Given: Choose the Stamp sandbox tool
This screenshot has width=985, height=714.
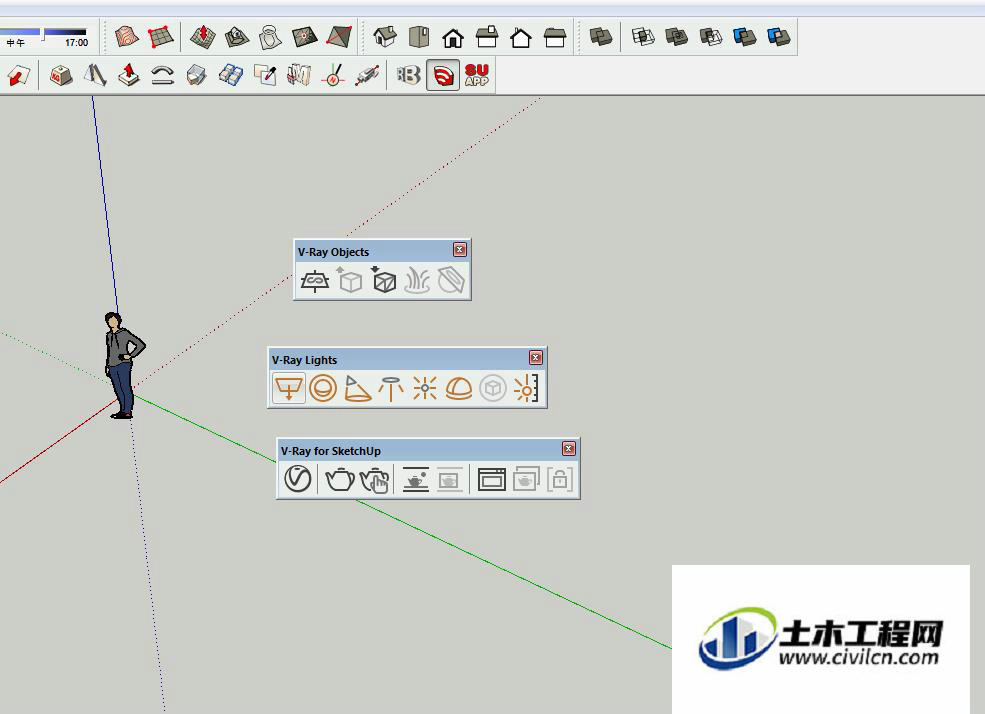Looking at the screenshot, I should tap(237, 37).
